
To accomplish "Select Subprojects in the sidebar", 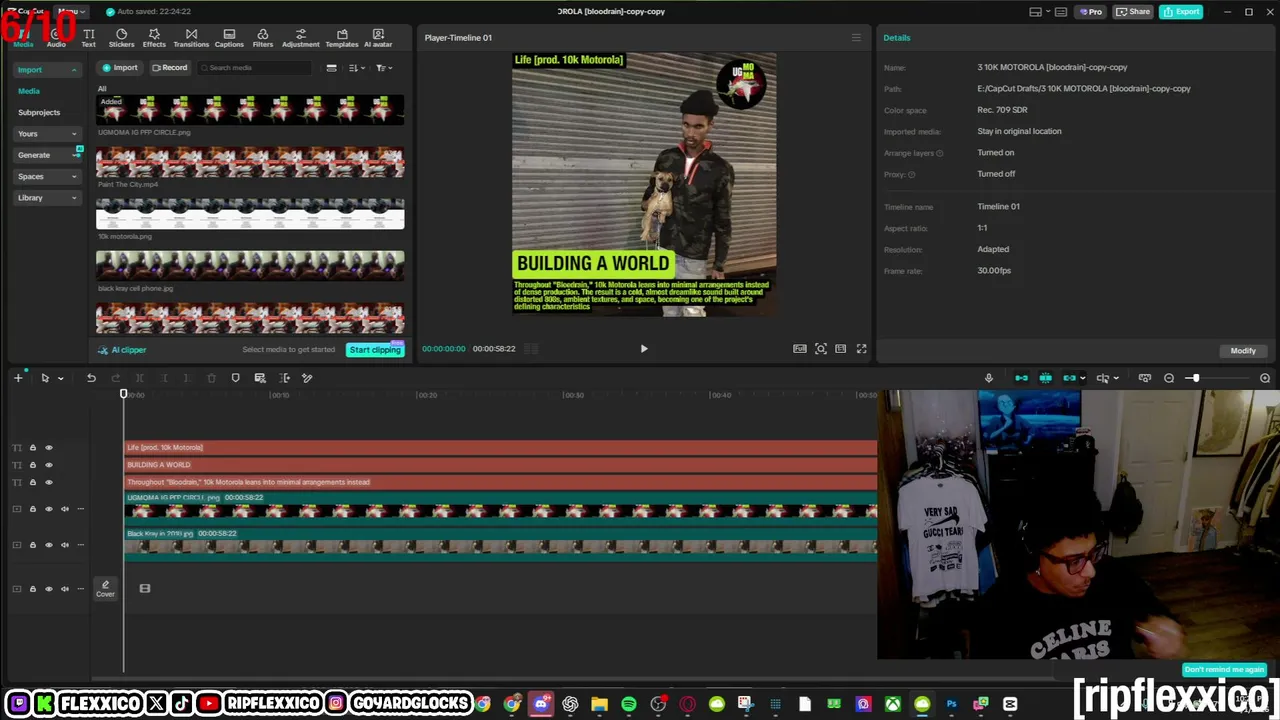I will 39,112.
